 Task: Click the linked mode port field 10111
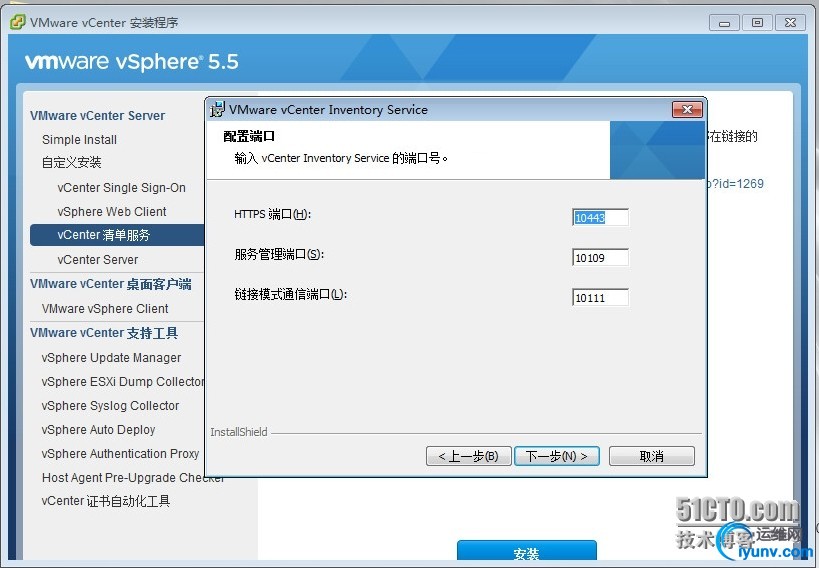pos(600,298)
